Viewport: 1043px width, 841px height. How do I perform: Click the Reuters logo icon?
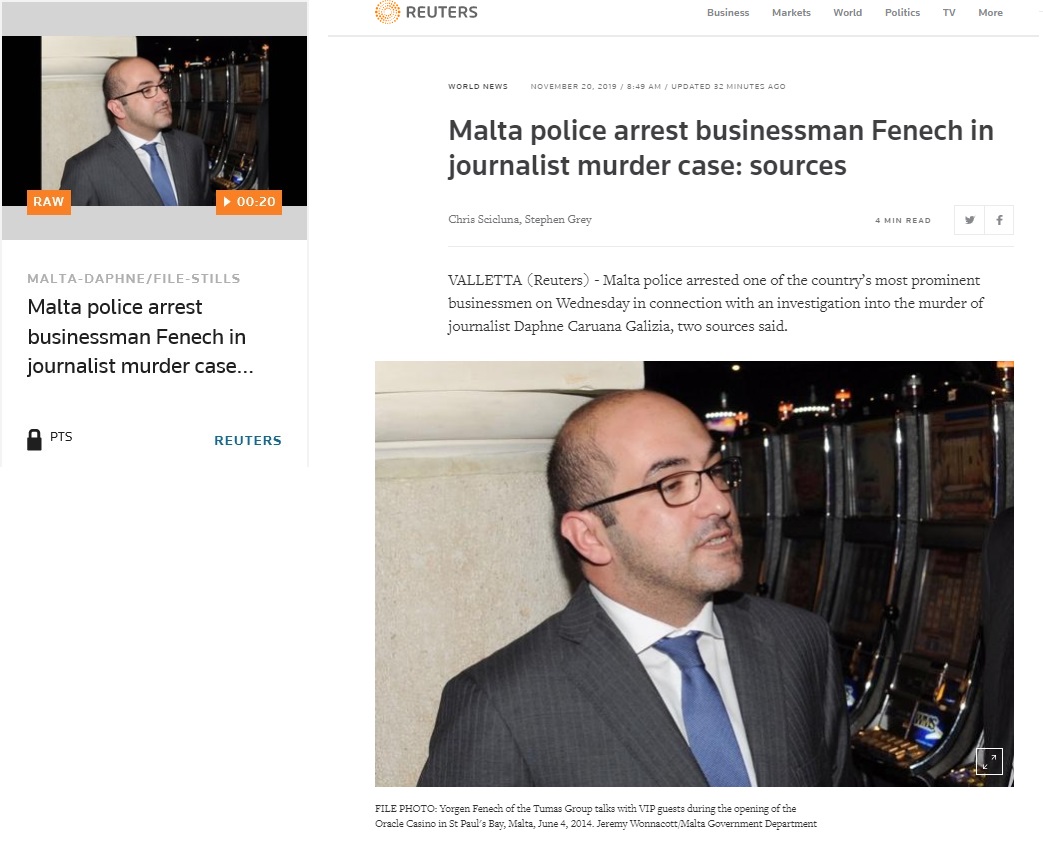point(387,12)
